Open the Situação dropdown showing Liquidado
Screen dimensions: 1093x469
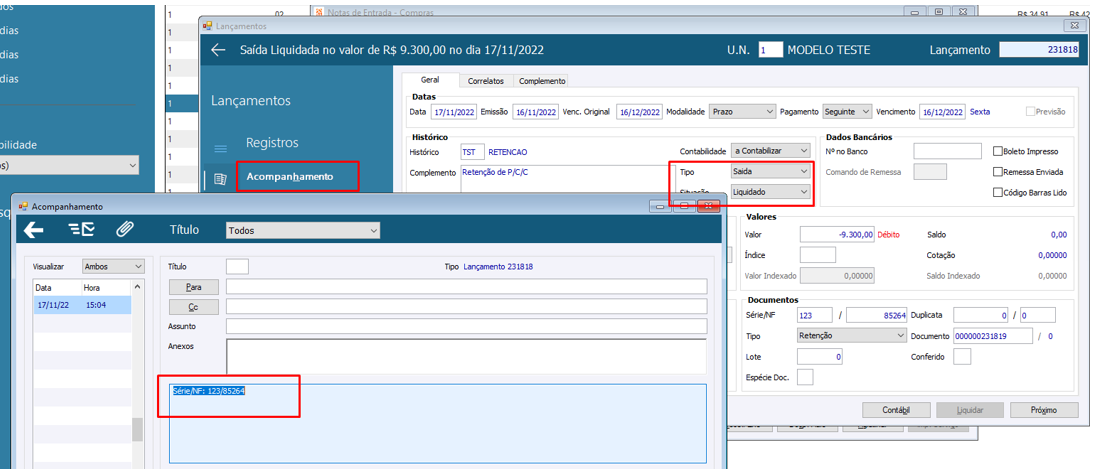pos(771,191)
